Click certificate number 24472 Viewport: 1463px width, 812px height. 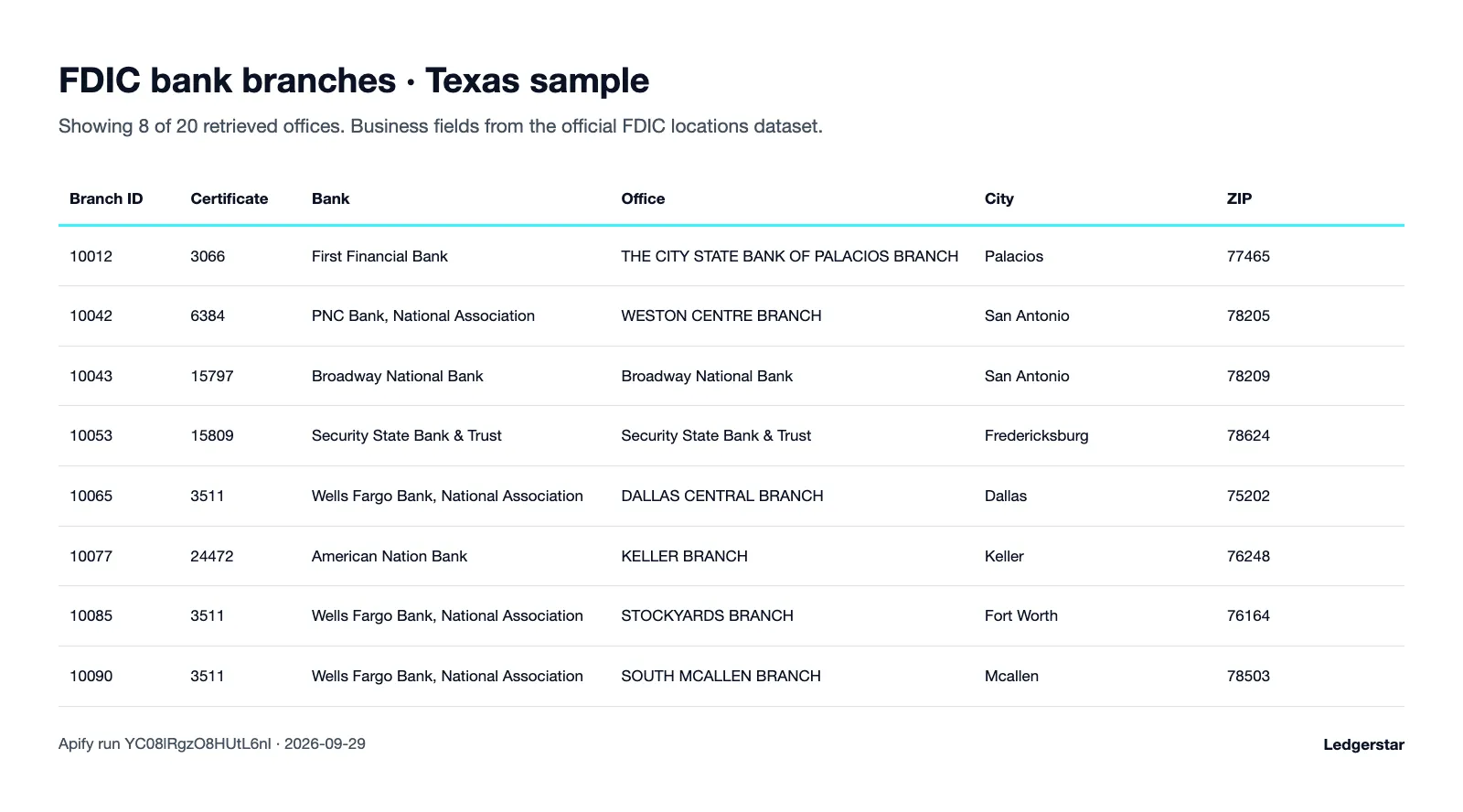point(212,556)
